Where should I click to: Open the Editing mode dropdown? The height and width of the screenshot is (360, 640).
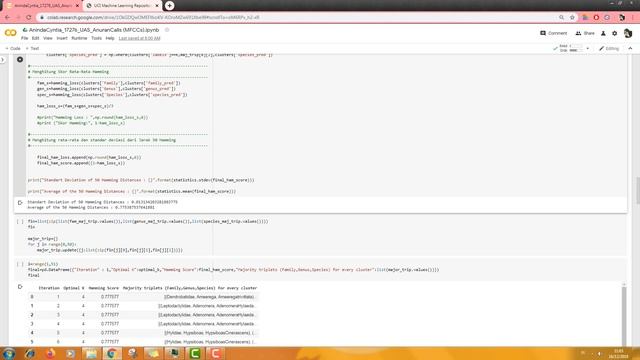609,48
